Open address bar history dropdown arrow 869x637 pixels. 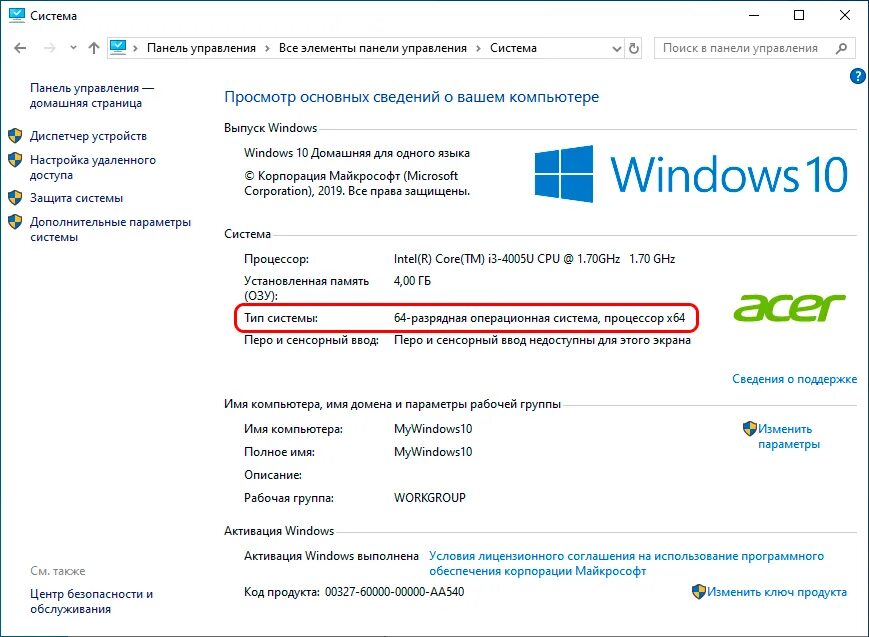tap(616, 49)
